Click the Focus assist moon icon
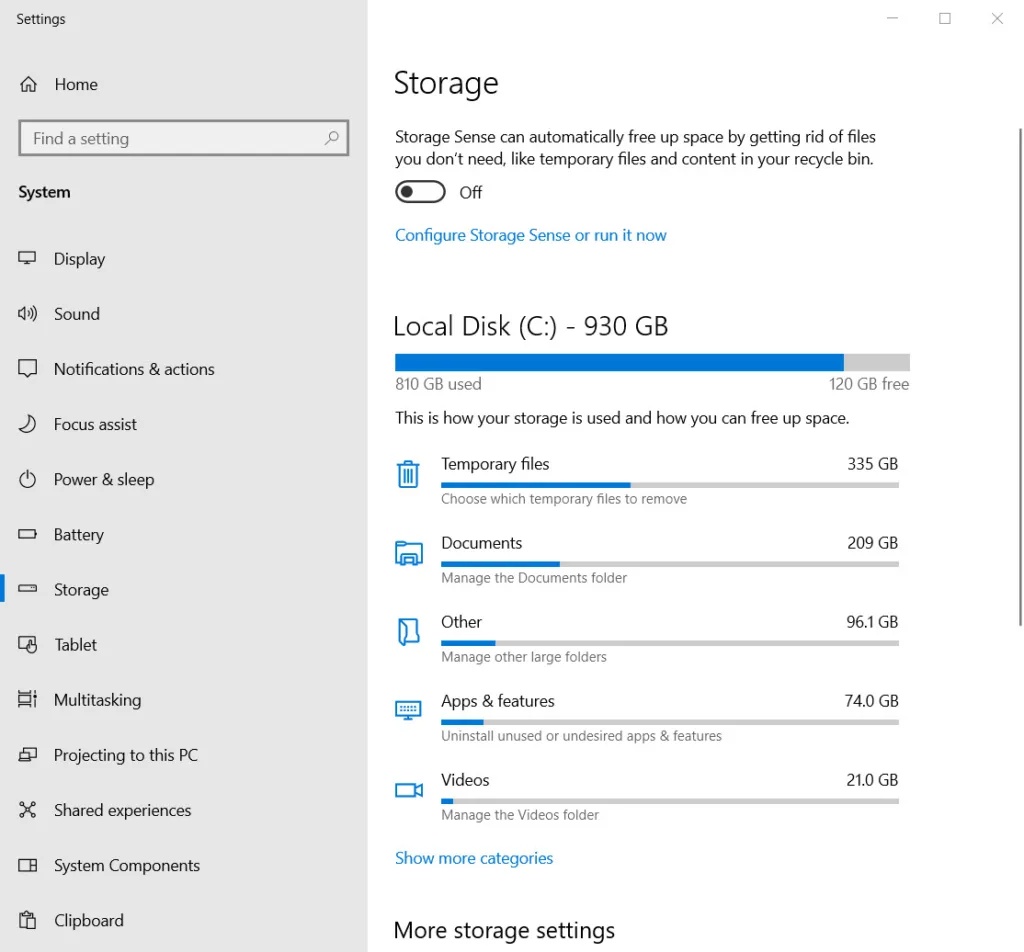Screen dimensions: 1024x952 coord(27,424)
